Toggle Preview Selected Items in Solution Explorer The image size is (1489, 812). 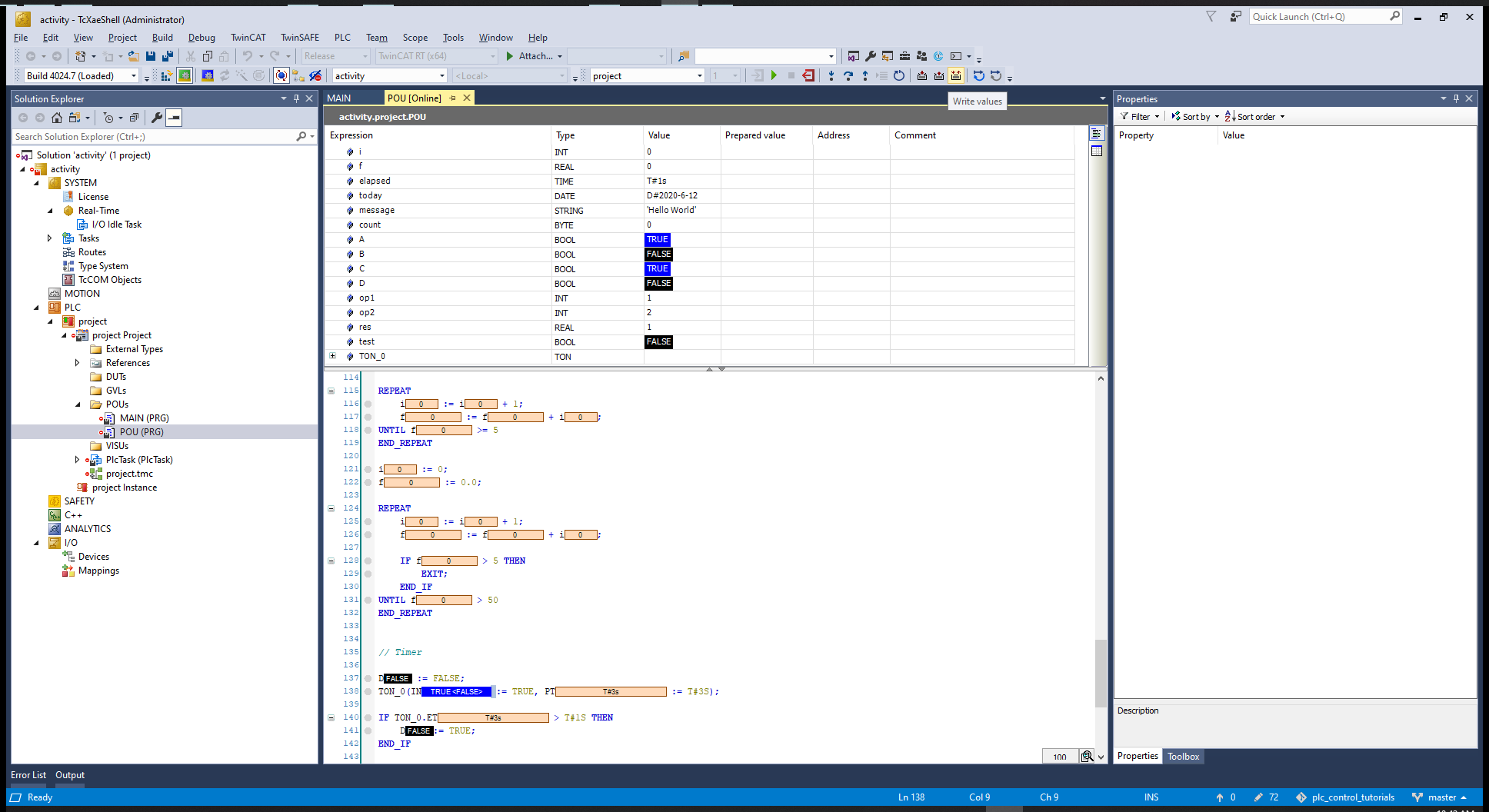pyautogui.click(x=175, y=118)
